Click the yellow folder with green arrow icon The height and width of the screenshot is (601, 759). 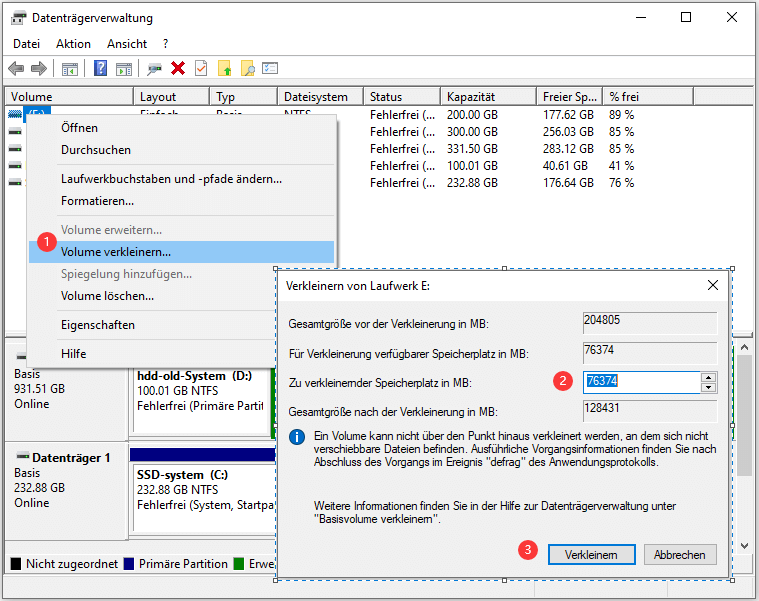tap(225, 68)
